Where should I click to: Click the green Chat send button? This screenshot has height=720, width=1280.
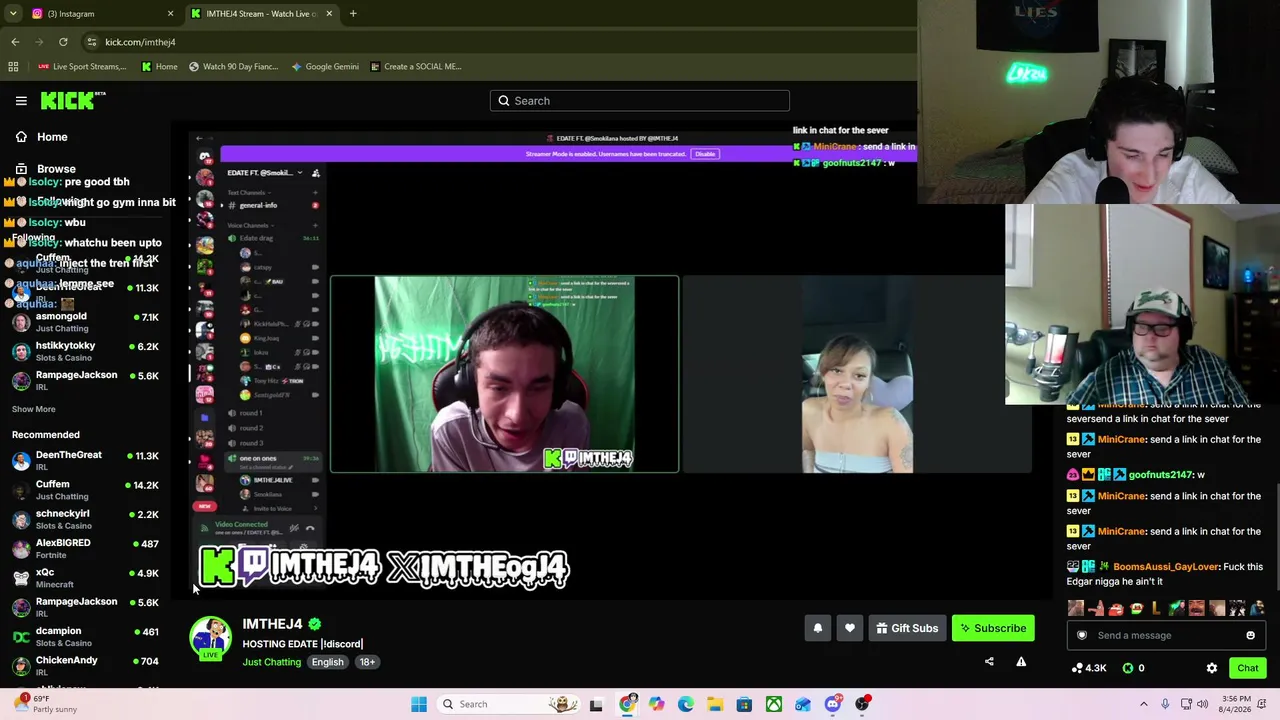1248,668
